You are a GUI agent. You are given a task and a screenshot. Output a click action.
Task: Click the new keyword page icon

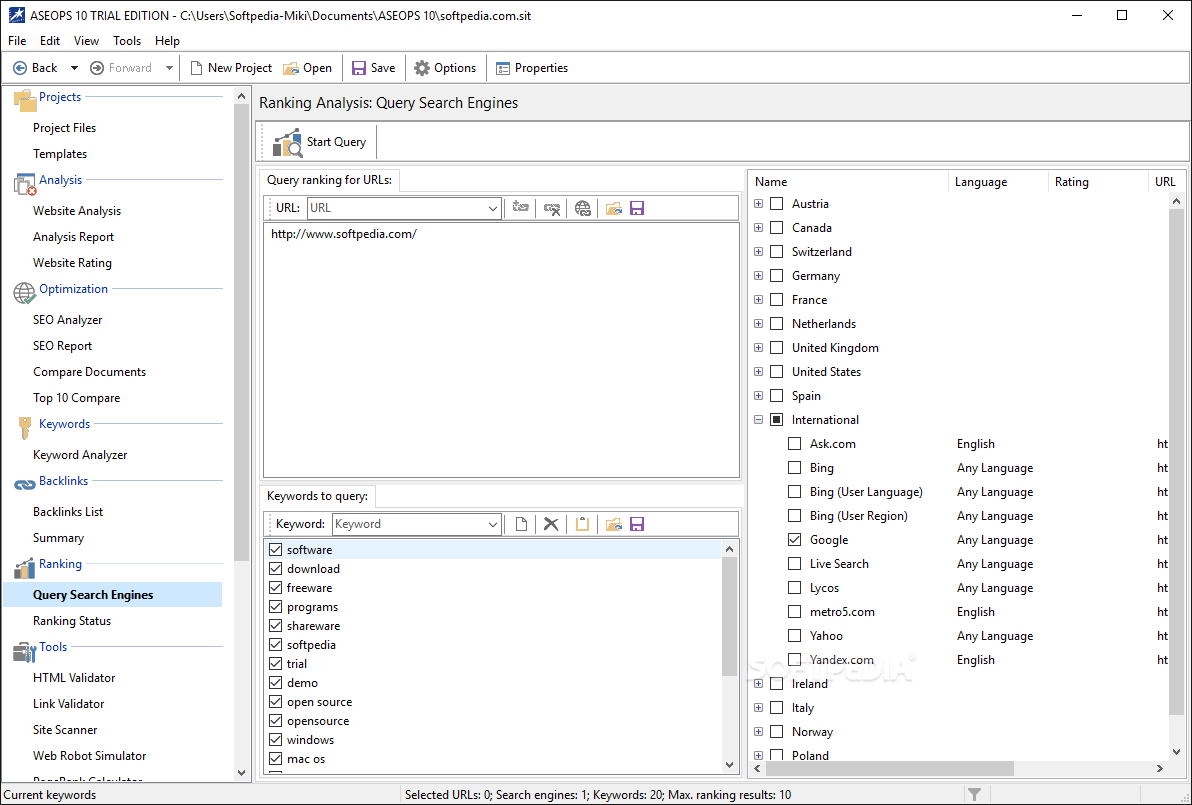point(521,524)
